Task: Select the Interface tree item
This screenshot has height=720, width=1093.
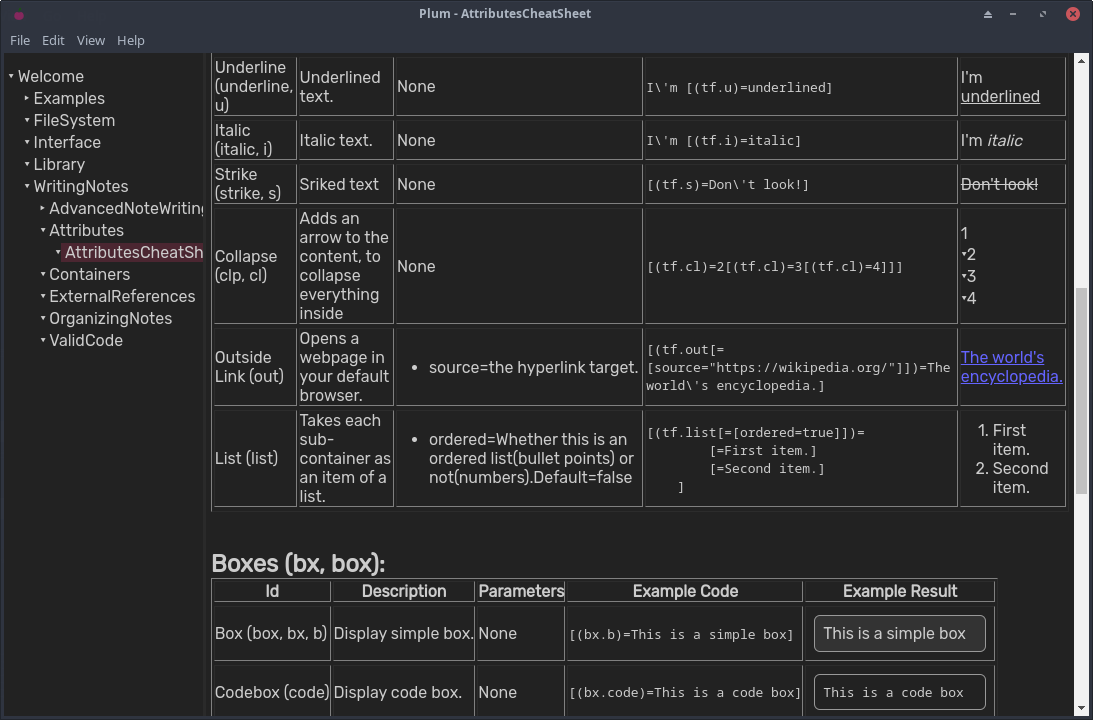Action: [x=67, y=142]
